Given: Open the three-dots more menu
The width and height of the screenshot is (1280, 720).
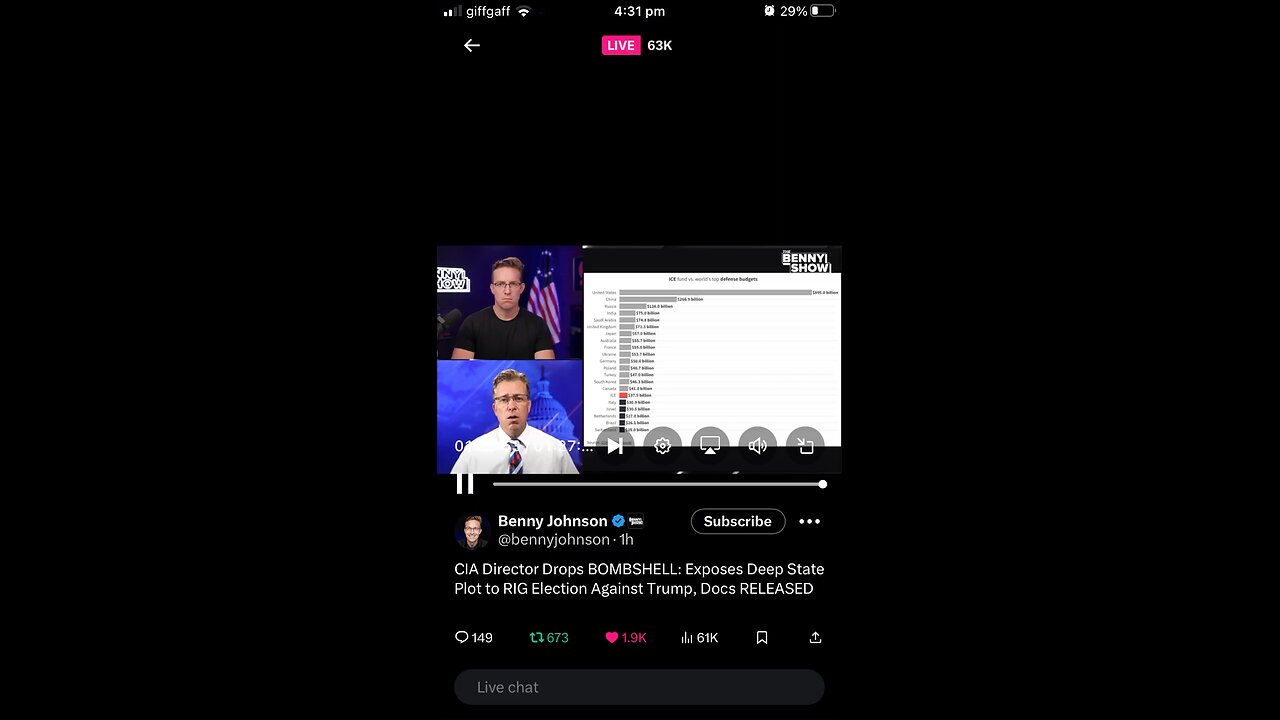Looking at the screenshot, I should coord(810,521).
